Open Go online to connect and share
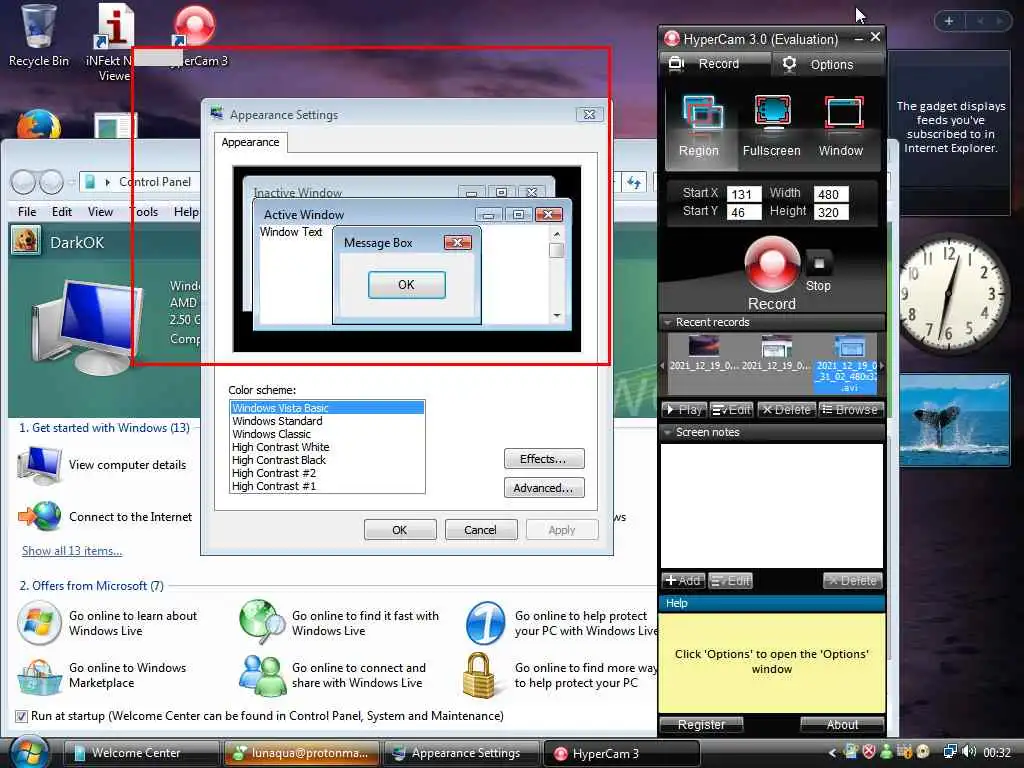 click(x=333, y=675)
